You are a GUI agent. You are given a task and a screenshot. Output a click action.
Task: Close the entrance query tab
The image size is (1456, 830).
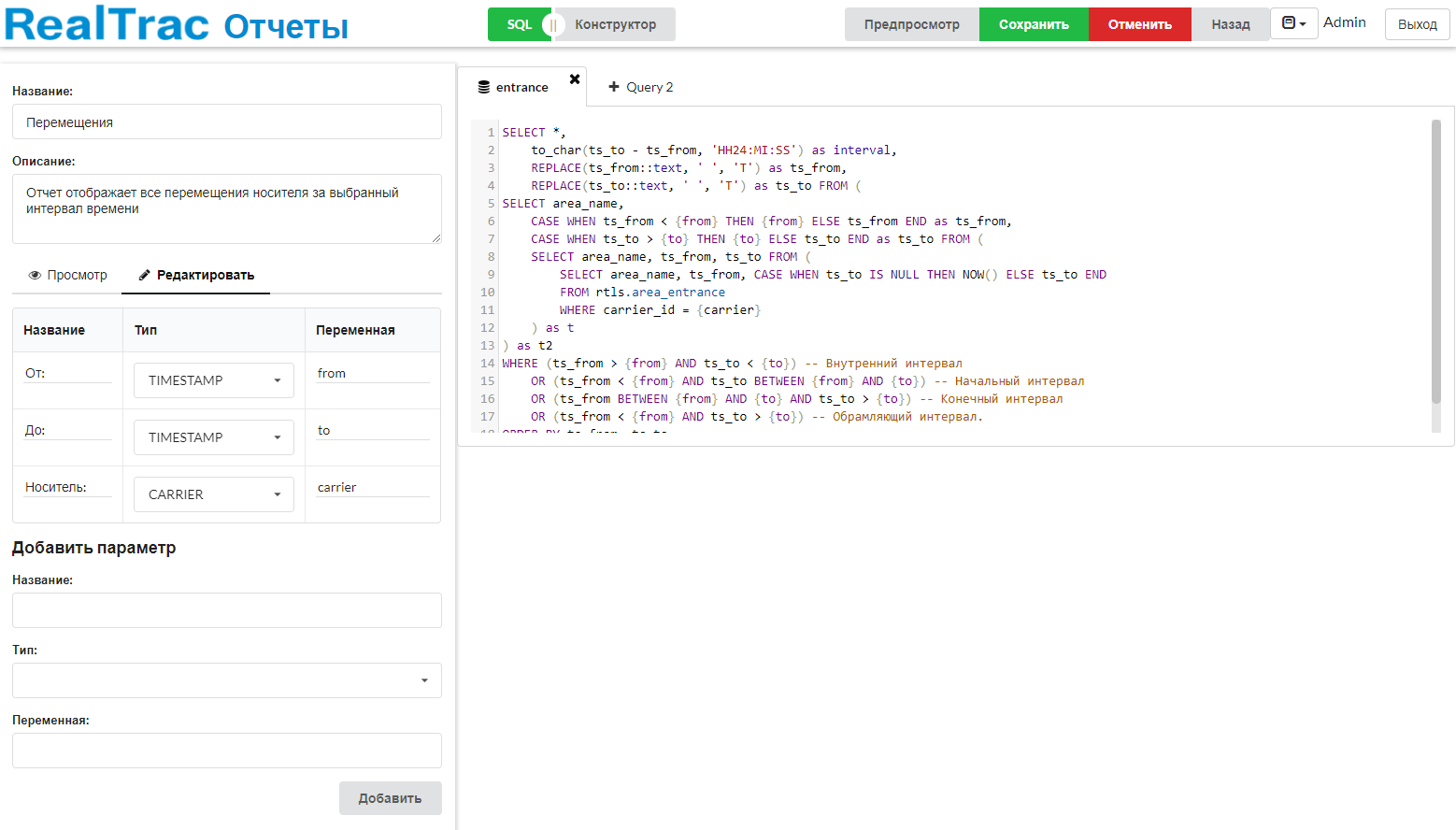click(x=575, y=79)
